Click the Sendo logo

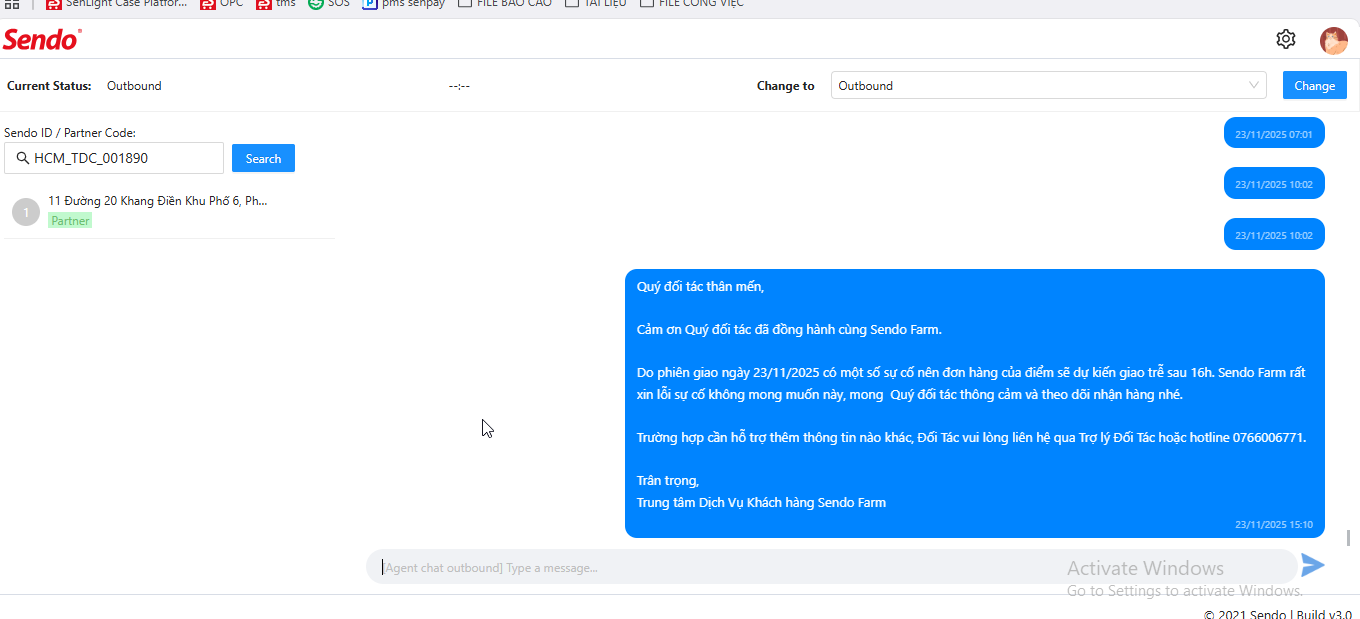tap(42, 40)
